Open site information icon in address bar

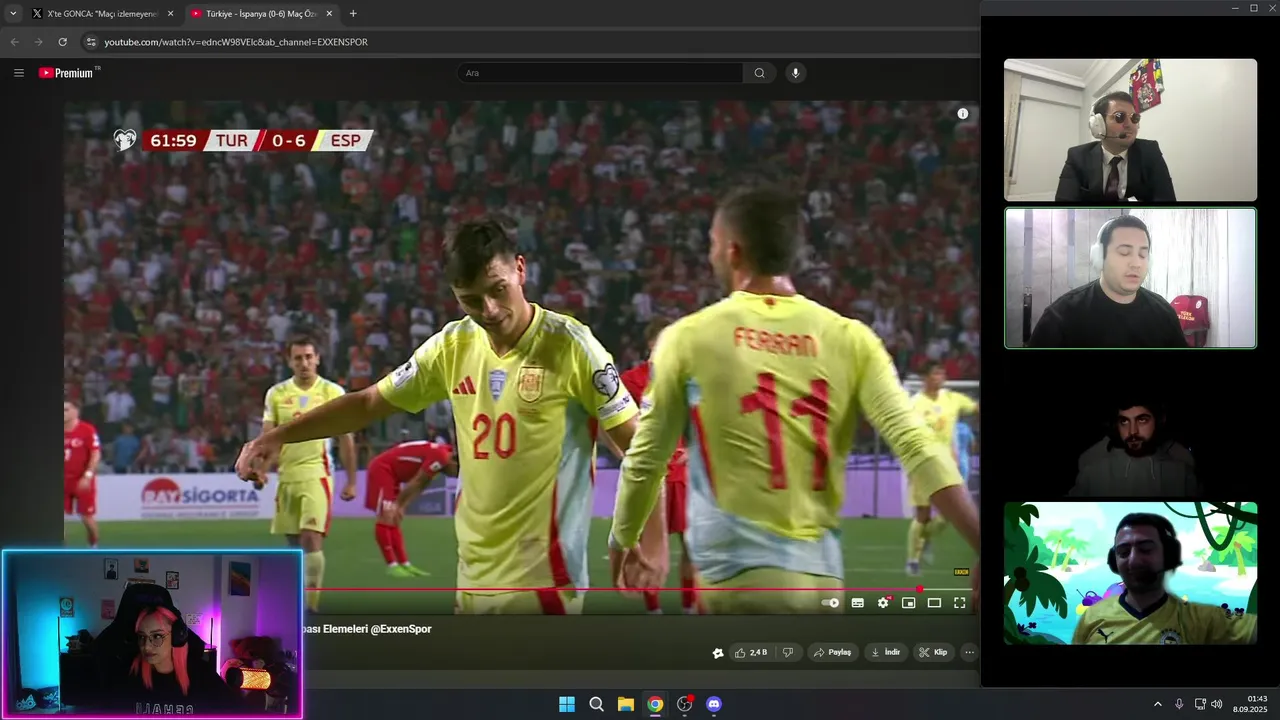point(91,42)
